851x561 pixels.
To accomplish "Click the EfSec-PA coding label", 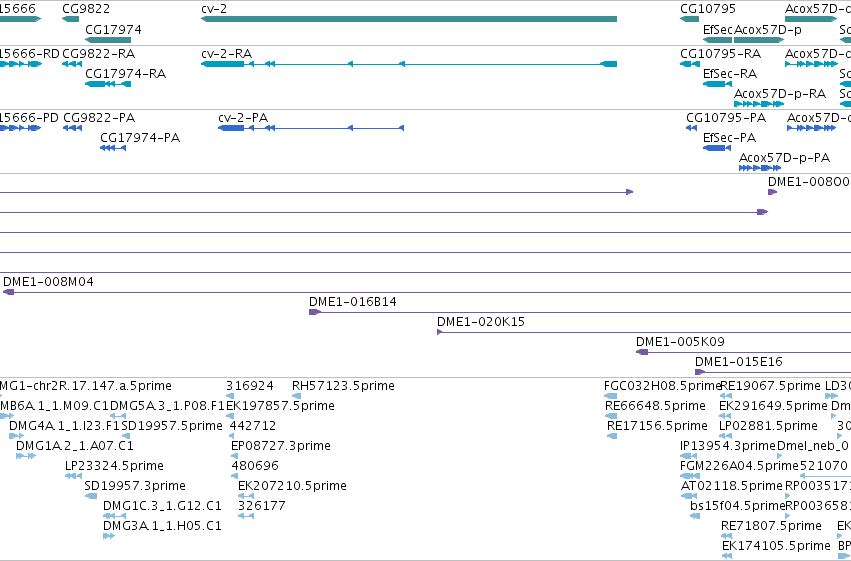I will coord(729,137).
